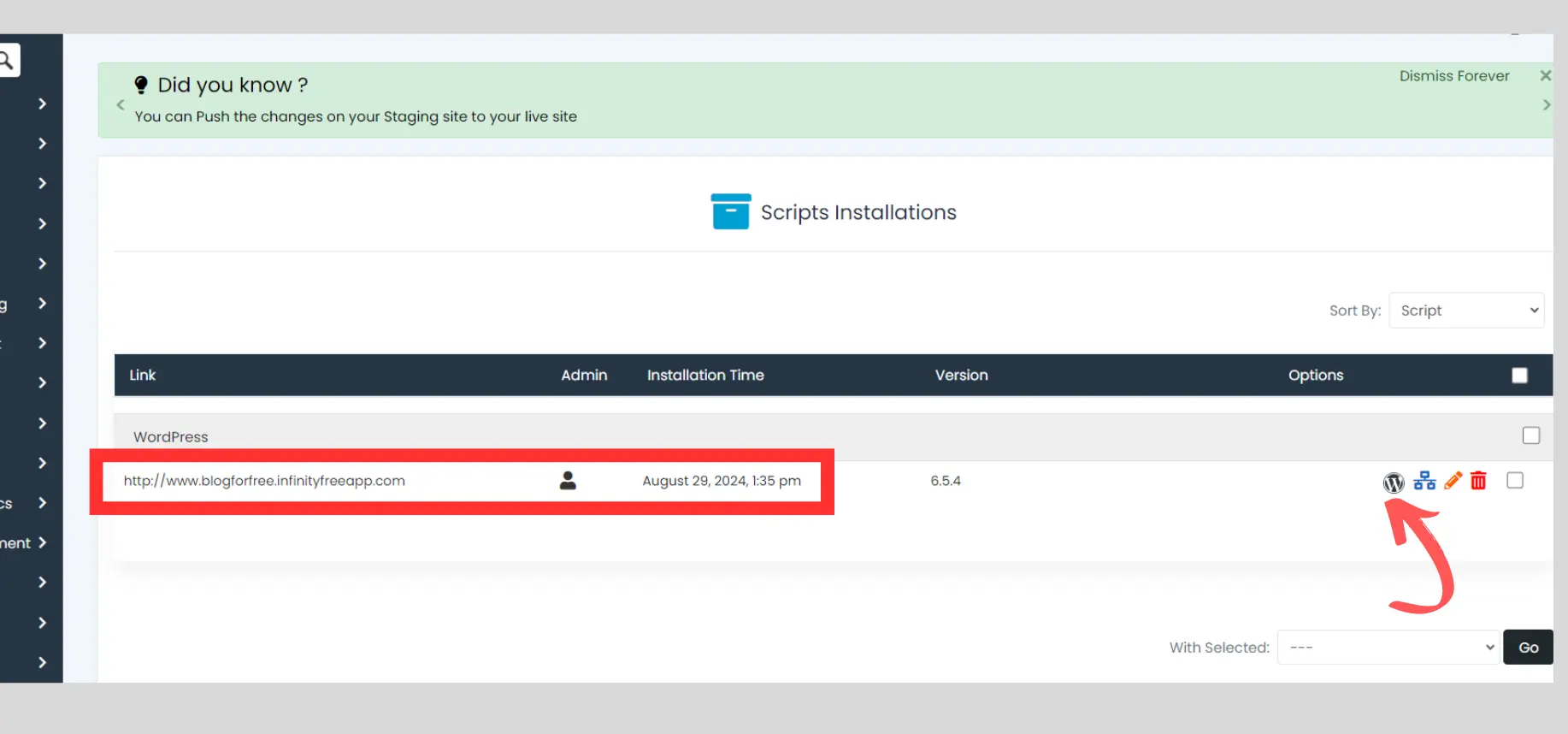Click the blue Scripts Installations box icon
The image size is (1568, 734).
730,211
